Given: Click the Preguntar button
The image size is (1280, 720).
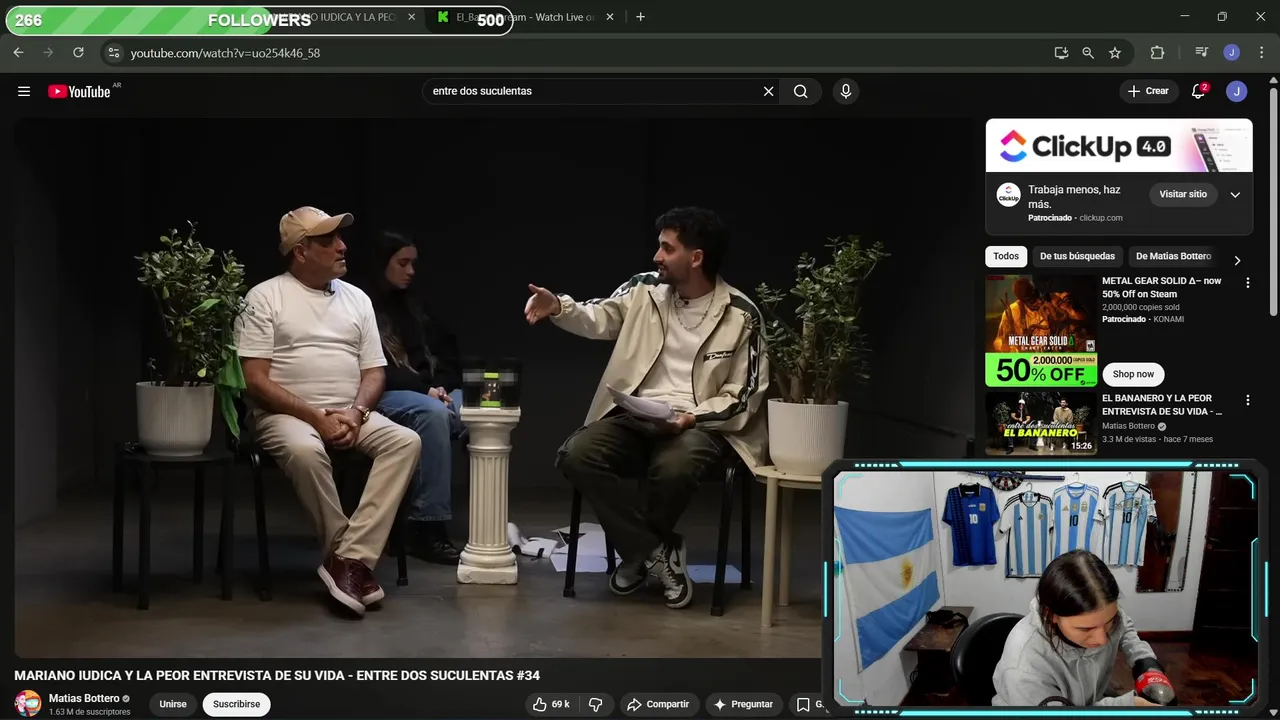Looking at the screenshot, I should (742, 704).
